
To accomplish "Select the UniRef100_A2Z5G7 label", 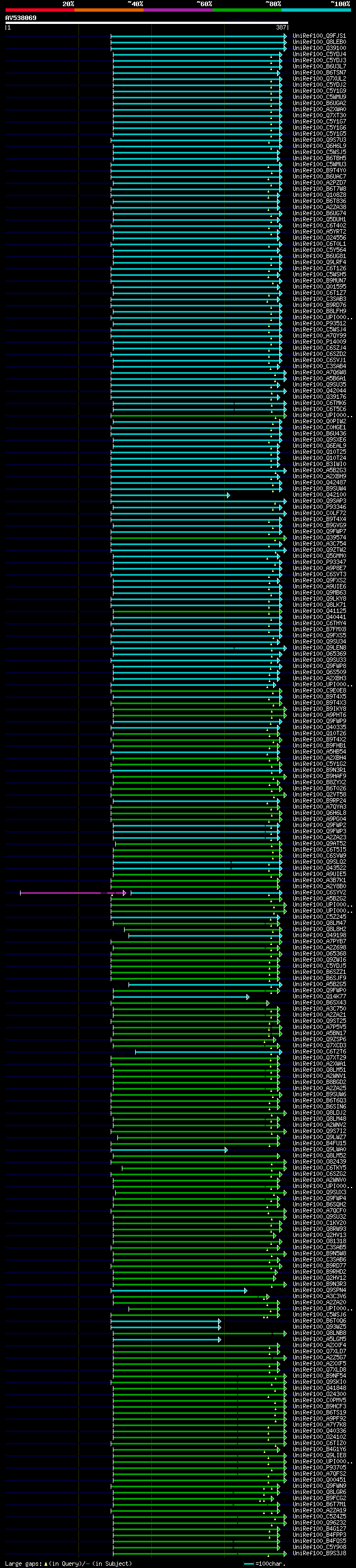I will point(319,1357).
